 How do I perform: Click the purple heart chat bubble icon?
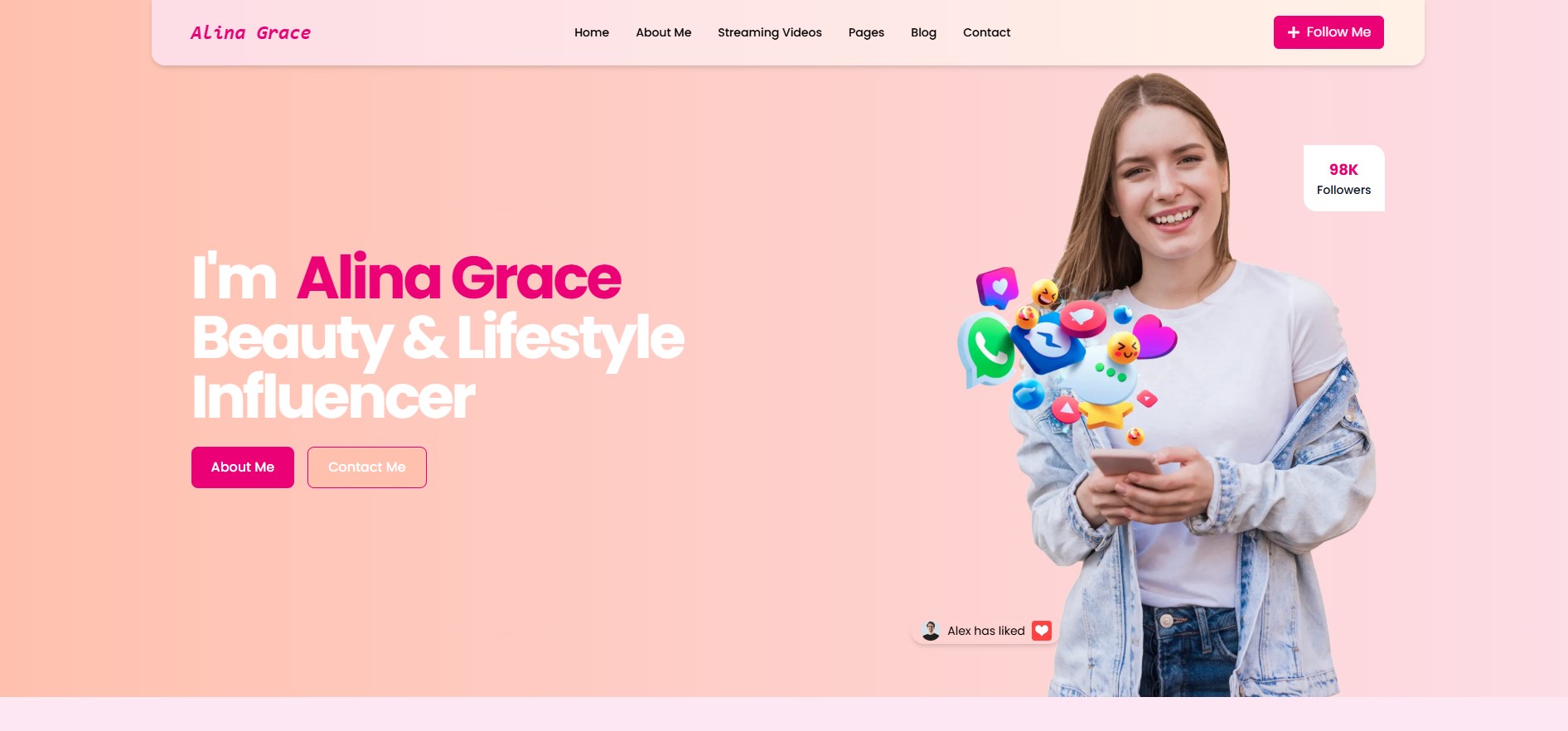tap(998, 288)
